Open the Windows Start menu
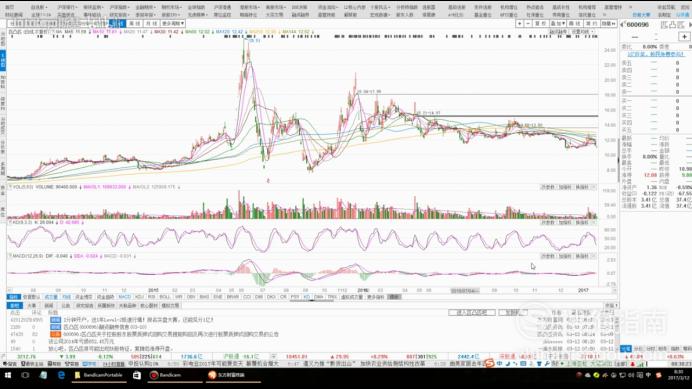The width and height of the screenshot is (692, 389). coord(8,375)
